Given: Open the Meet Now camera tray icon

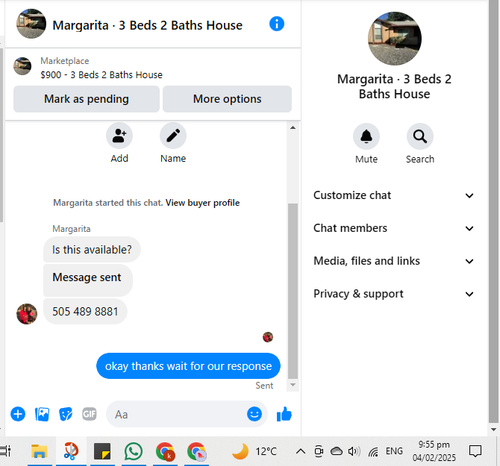Looking at the screenshot, I should (319, 451).
